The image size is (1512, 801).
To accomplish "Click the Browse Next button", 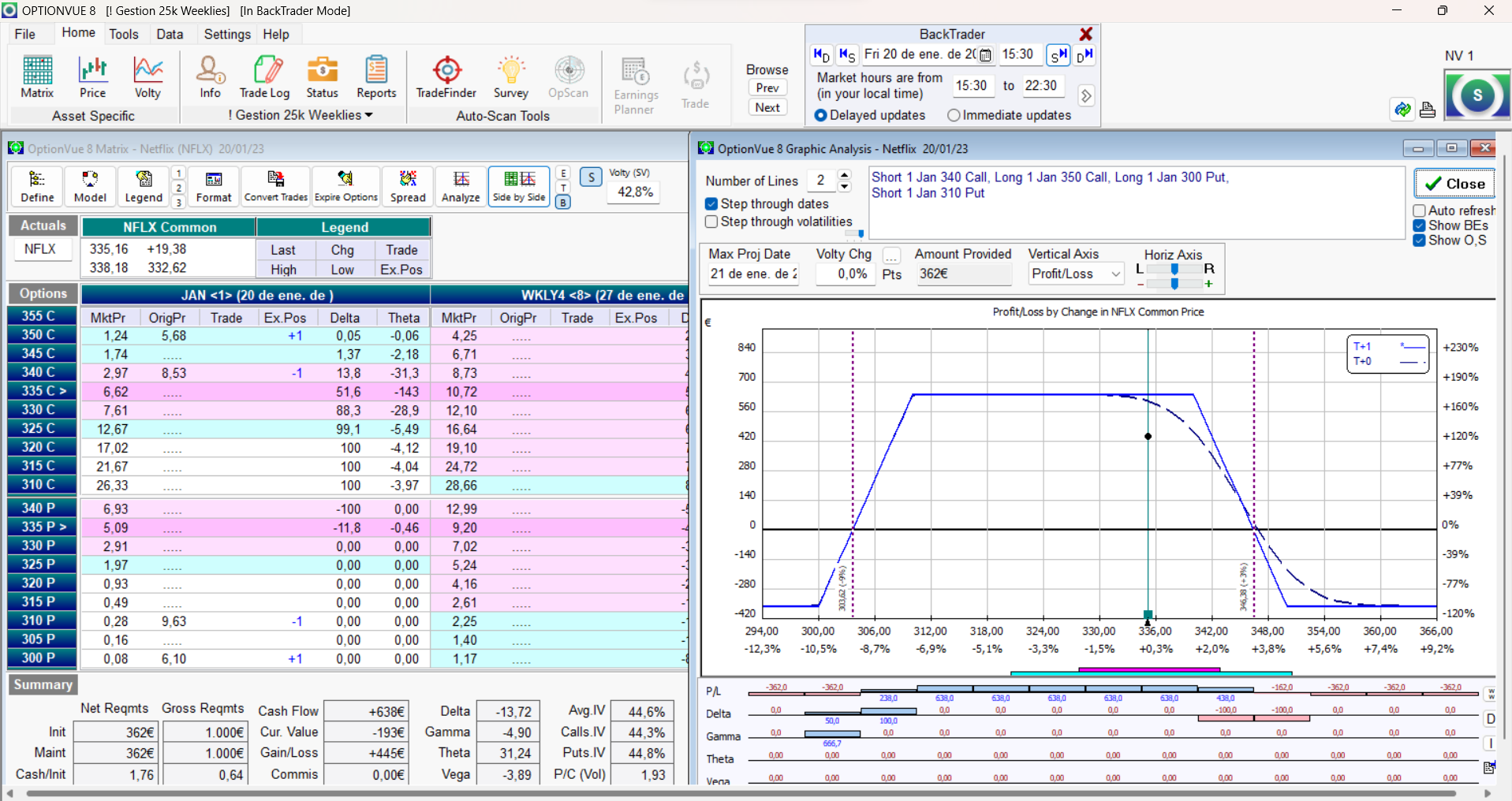I will coord(767,107).
